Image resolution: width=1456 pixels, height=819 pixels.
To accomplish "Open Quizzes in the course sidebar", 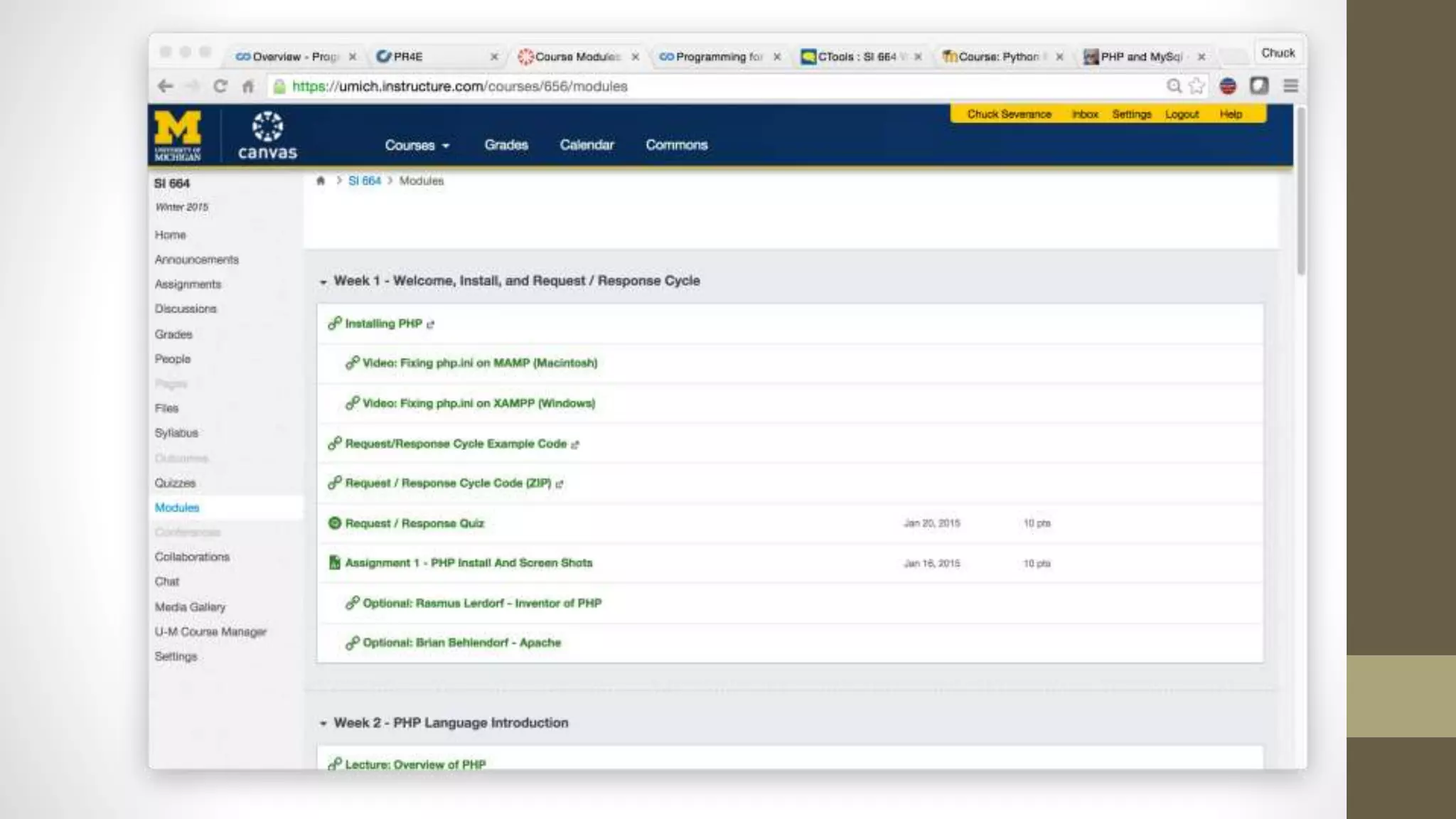I will click(x=175, y=483).
